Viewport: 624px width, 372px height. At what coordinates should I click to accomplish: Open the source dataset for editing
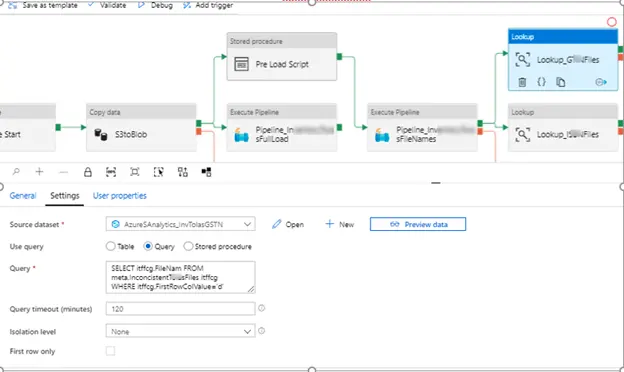(288, 224)
